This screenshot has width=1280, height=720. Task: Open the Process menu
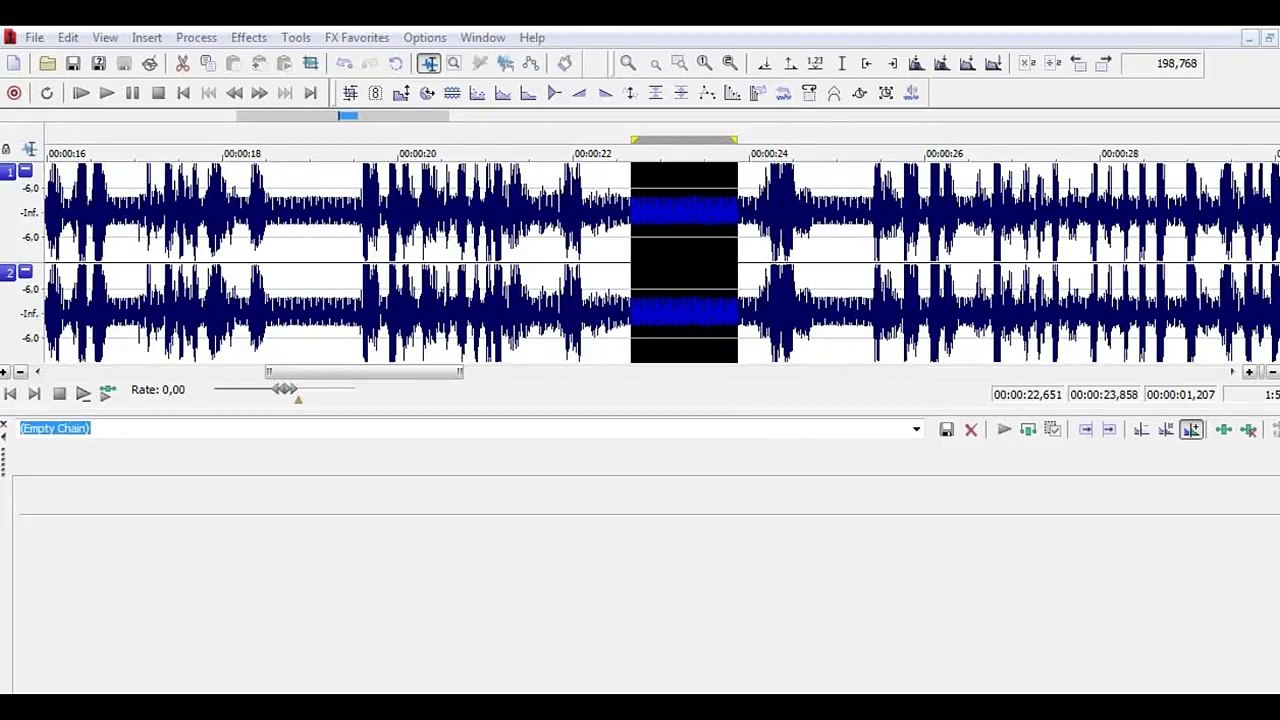(x=196, y=37)
